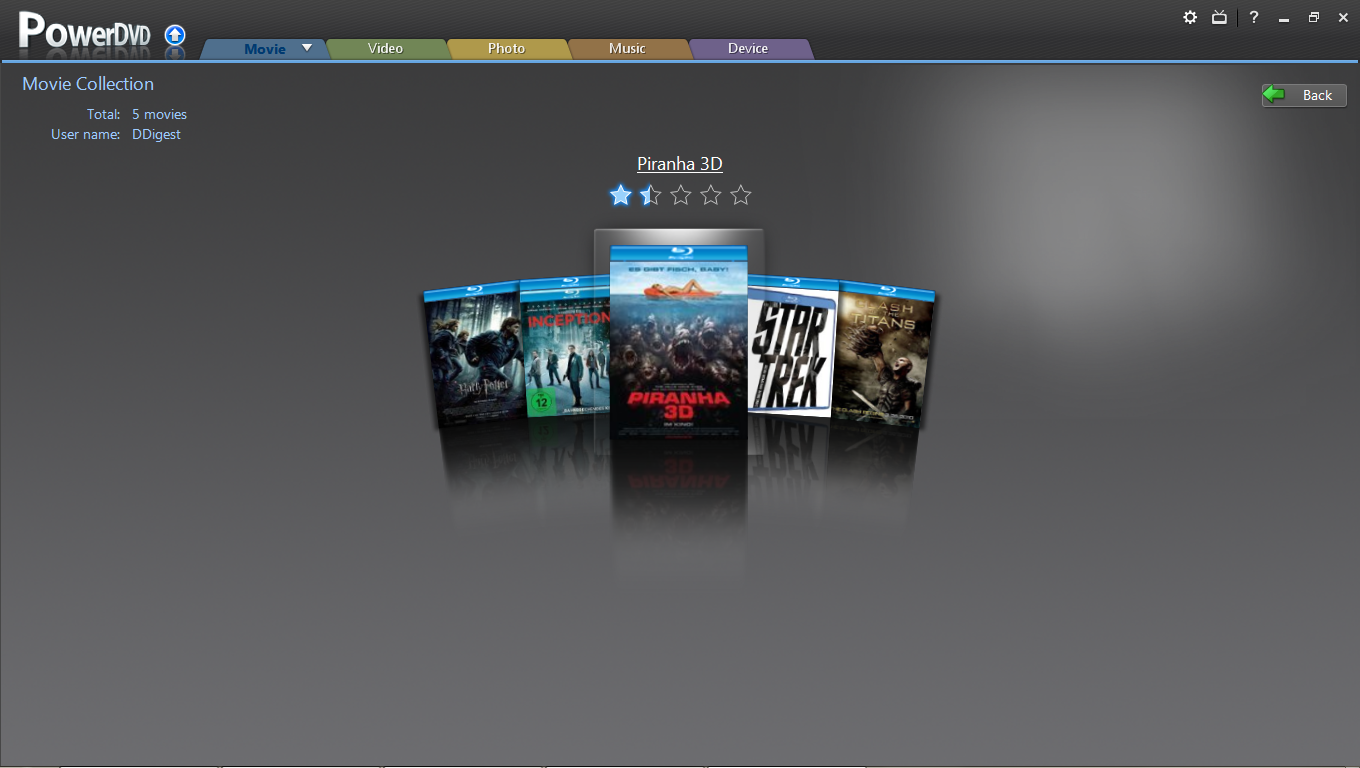Click the blue PowerDVD upgrade arrow icon
1360x768 pixels.
click(175, 35)
